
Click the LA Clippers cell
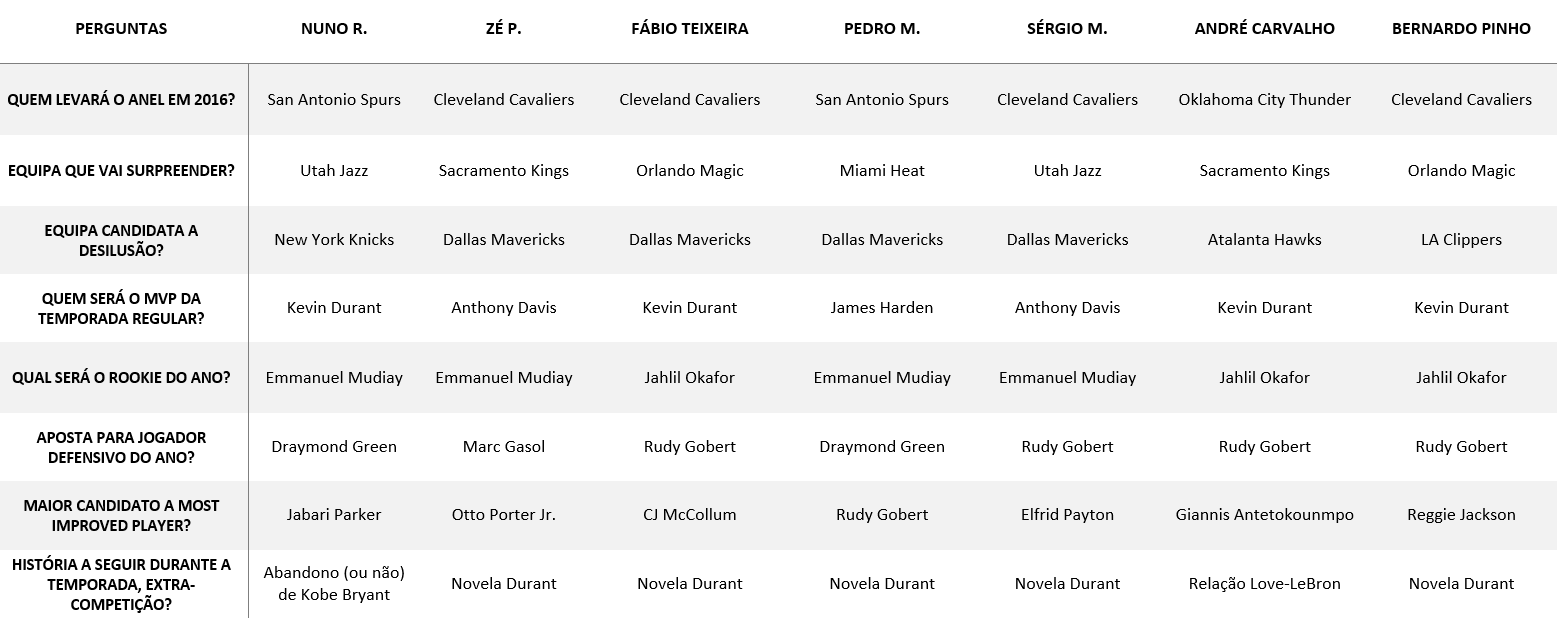pos(1461,240)
